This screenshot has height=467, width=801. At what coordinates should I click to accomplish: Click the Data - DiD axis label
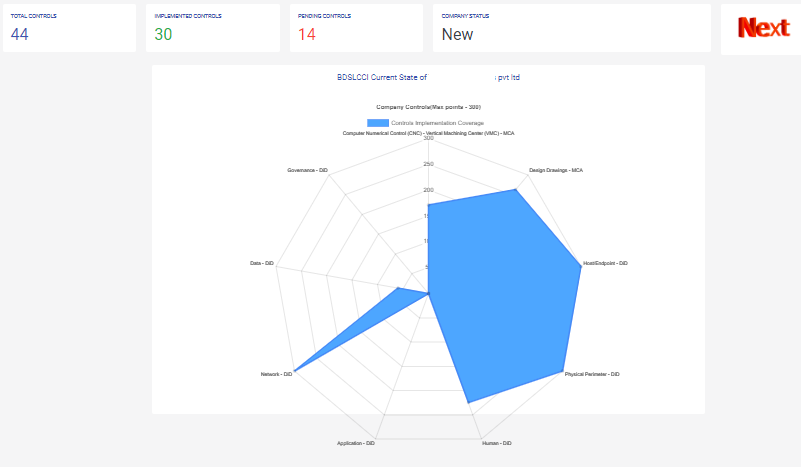(x=262, y=263)
